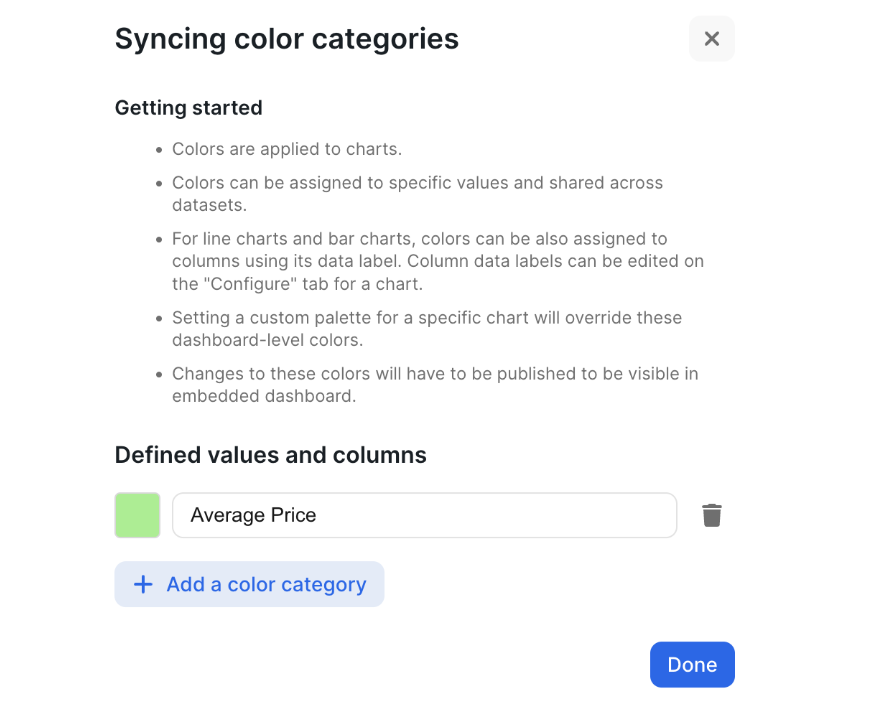Click the Syncing color categories title

286,39
